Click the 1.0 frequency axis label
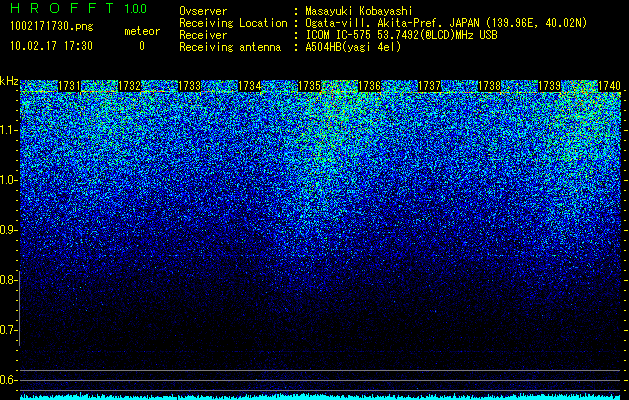This screenshot has height=400, width=629. [x=8, y=181]
